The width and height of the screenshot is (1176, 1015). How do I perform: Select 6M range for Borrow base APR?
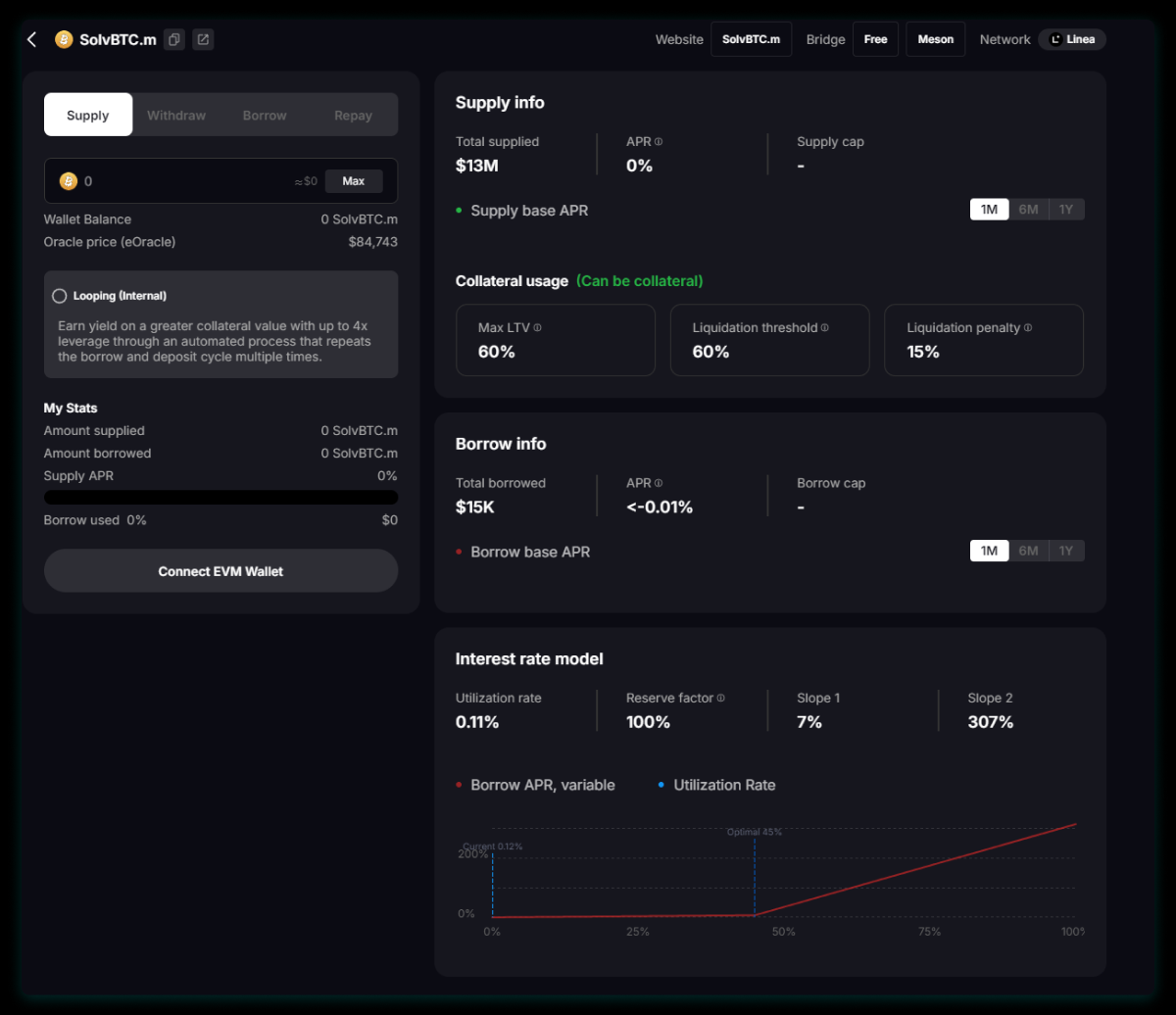click(x=1028, y=551)
